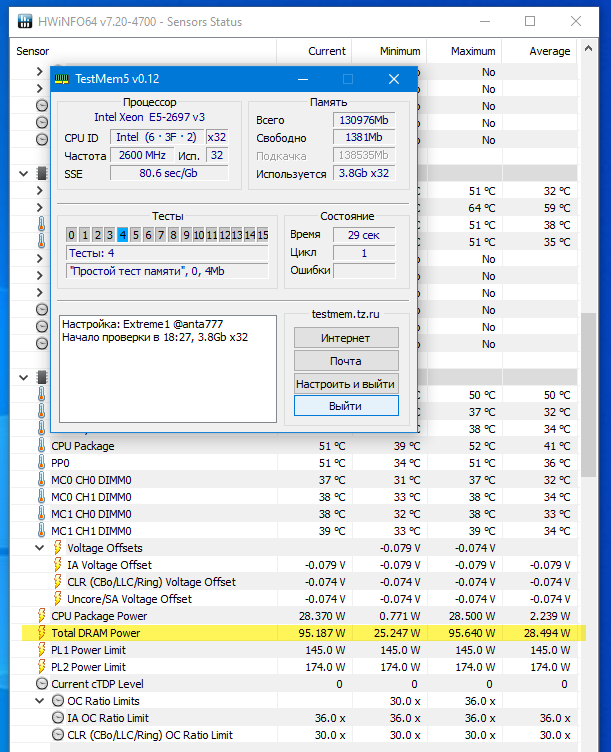This screenshot has width=611, height=752.
Task: Click the Всего memory value 130976Mb
Action: pyautogui.click(x=364, y=120)
